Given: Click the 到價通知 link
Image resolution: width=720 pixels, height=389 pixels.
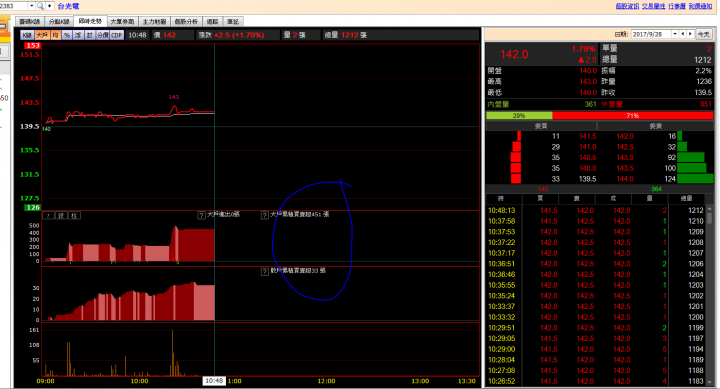Looking at the screenshot, I should pos(700,6).
